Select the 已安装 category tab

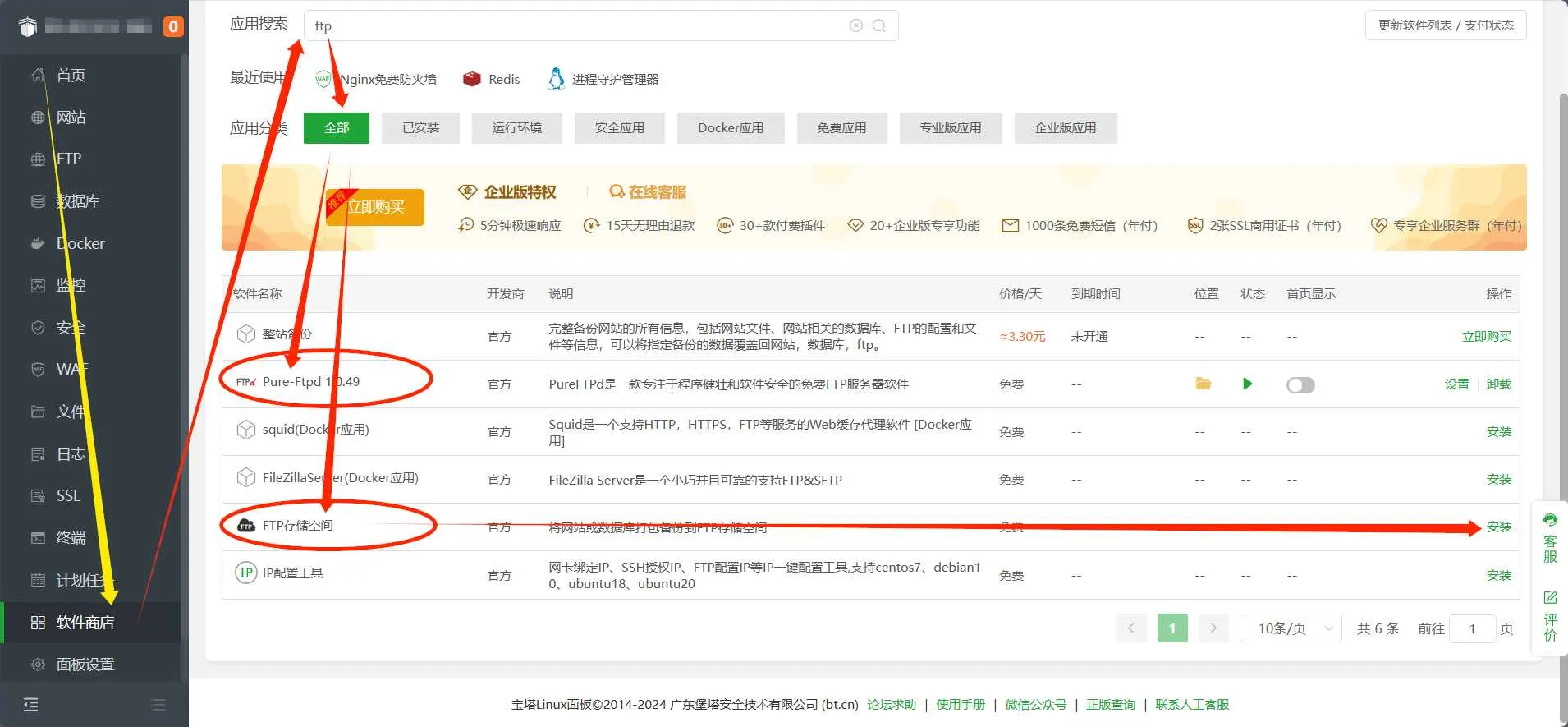click(421, 128)
